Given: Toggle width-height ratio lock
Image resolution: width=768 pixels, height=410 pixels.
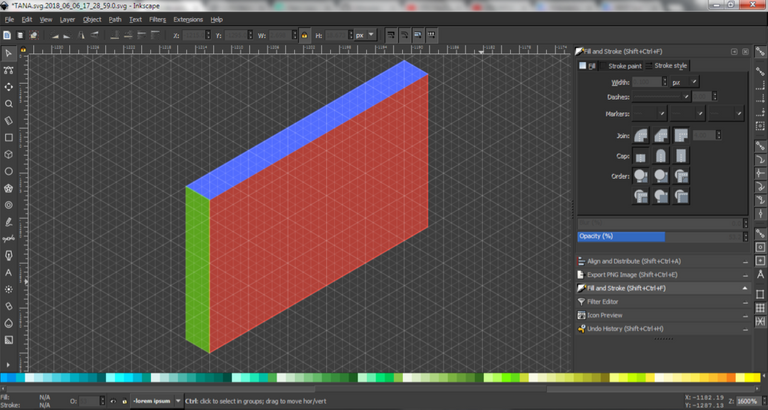Looking at the screenshot, I should (x=304, y=34).
